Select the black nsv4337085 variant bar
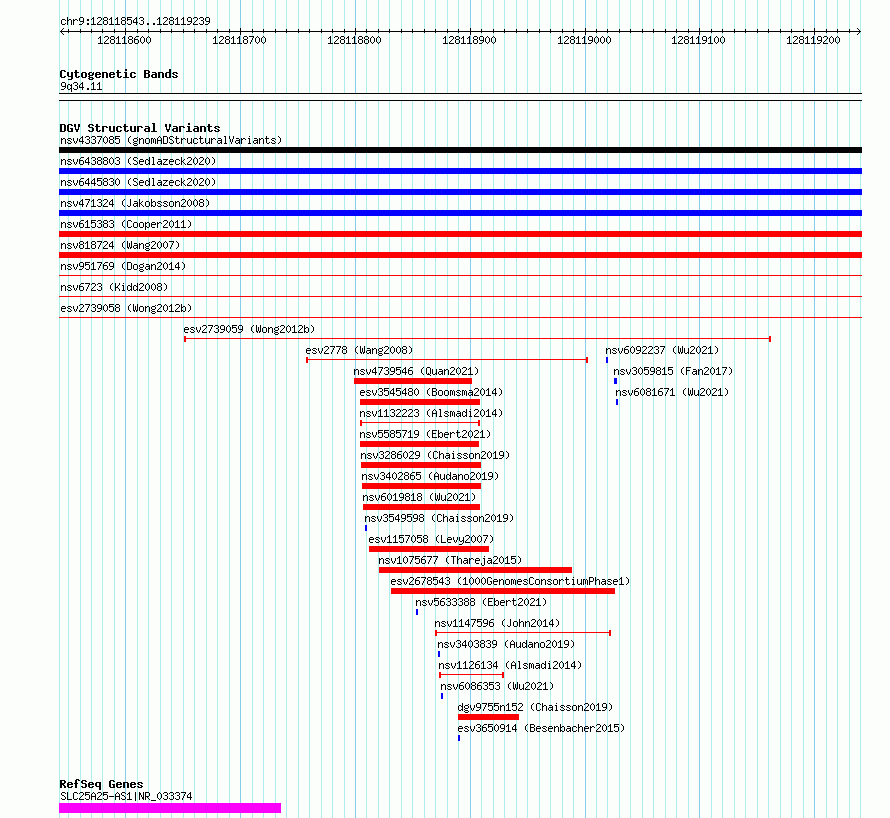The image size is (890, 818). click(x=460, y=150)
